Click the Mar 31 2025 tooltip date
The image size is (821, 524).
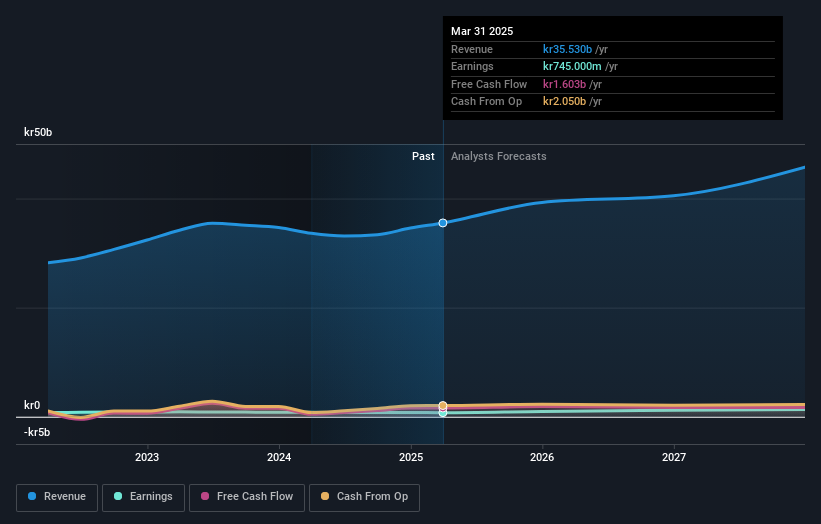point(482,31)
